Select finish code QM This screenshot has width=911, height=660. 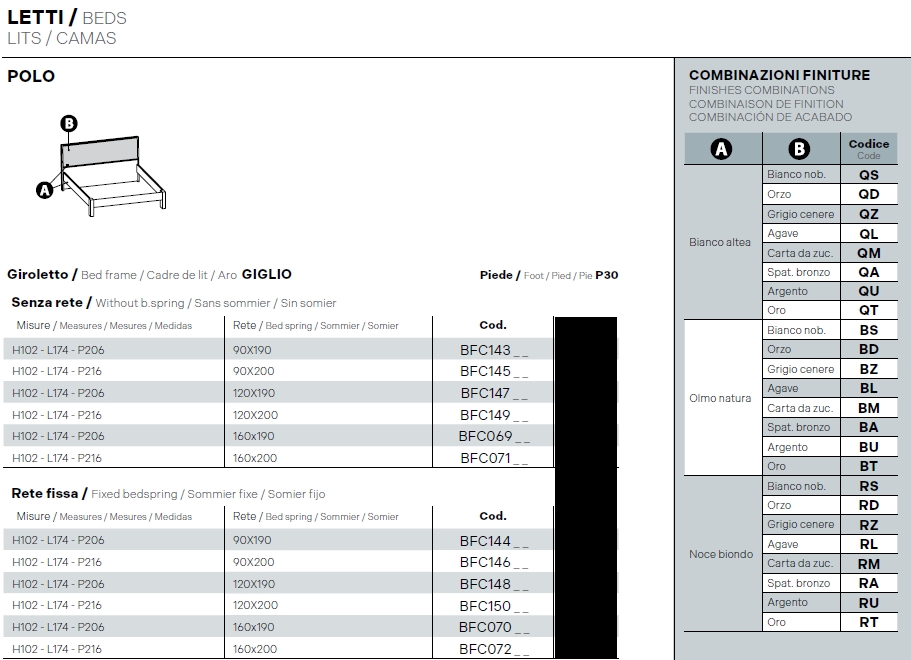(x=869, y=253)
